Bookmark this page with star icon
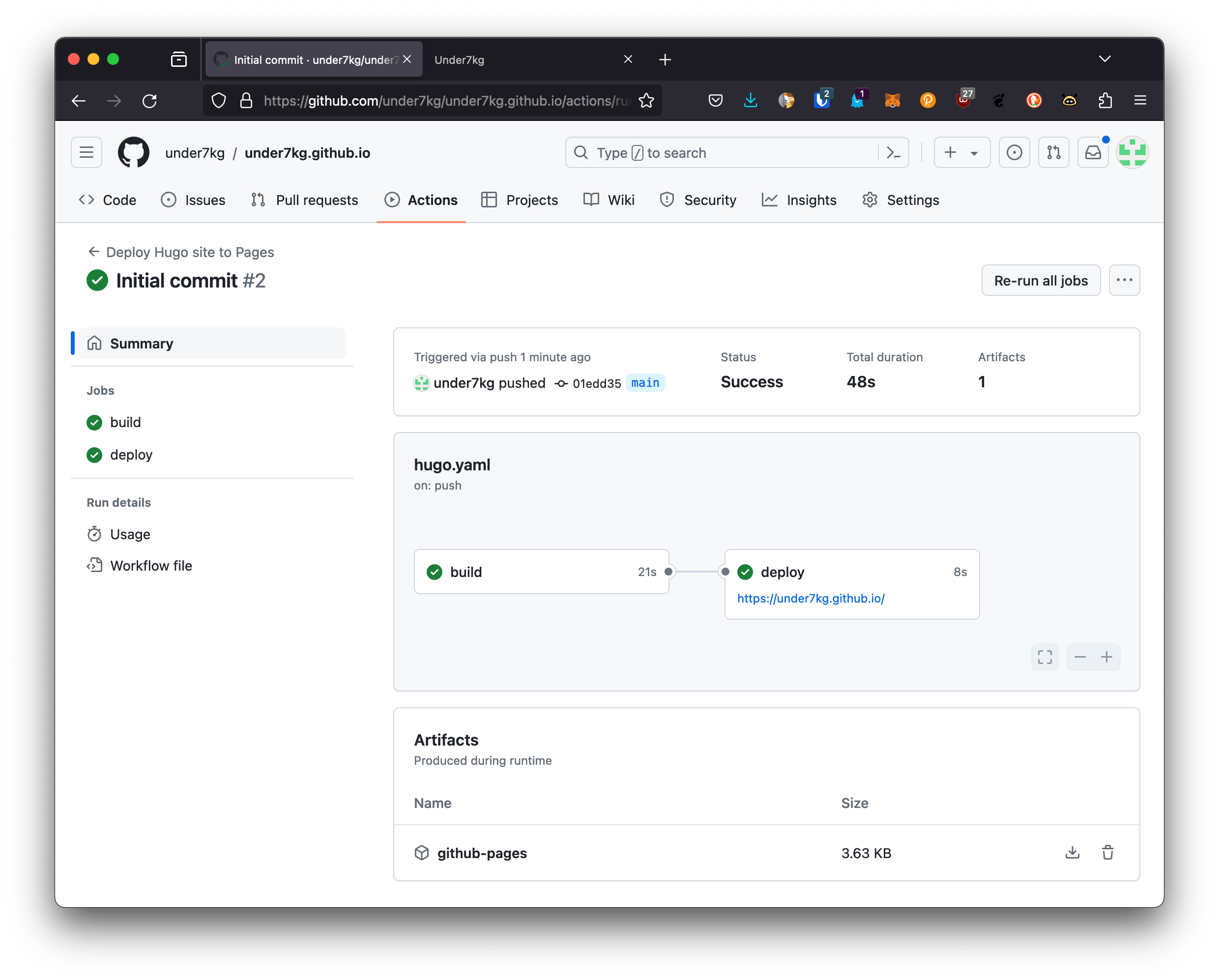The height and width of the screenshot is (980, 1219). 646,101
